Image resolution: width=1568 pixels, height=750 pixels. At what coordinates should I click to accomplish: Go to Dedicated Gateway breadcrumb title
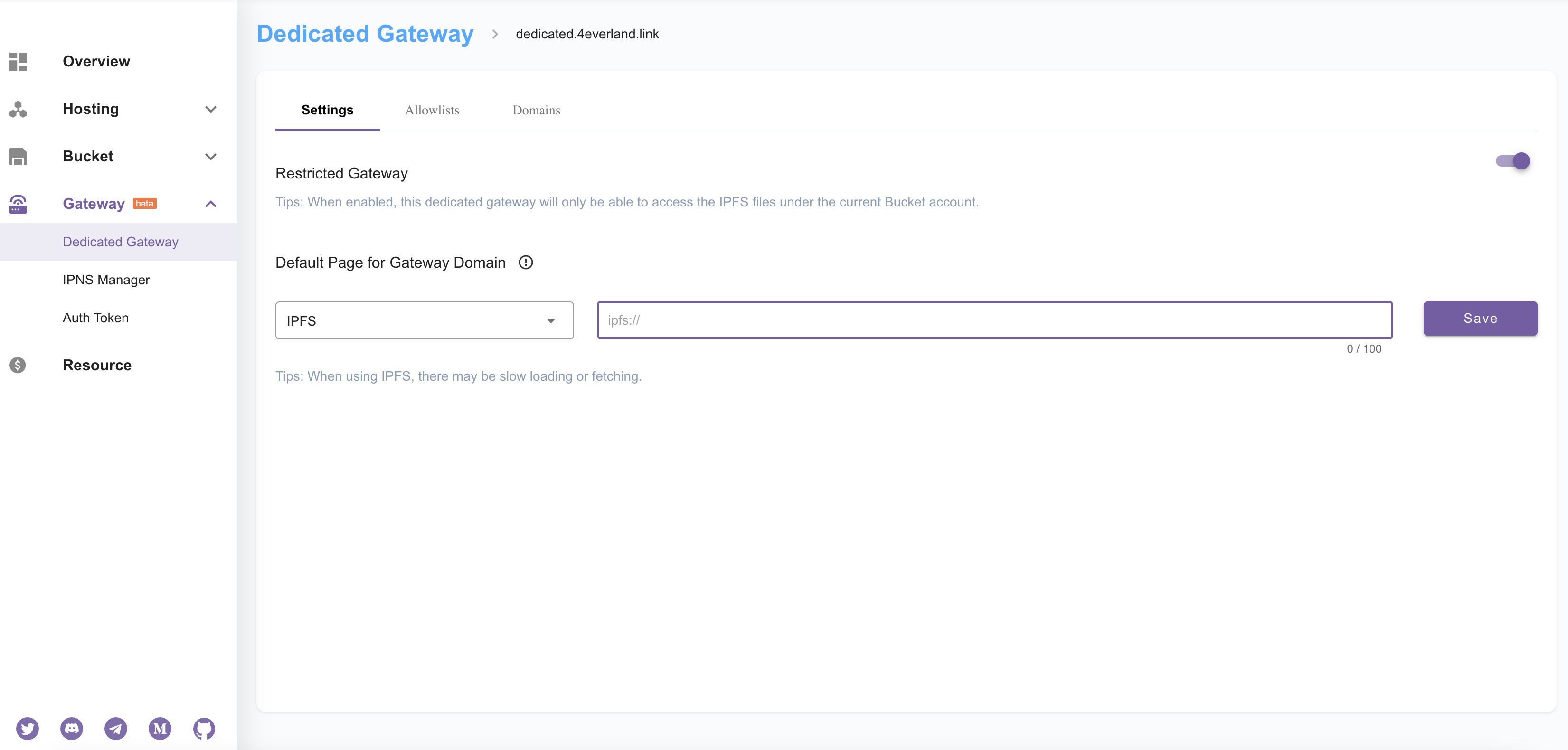click(365, 34)
